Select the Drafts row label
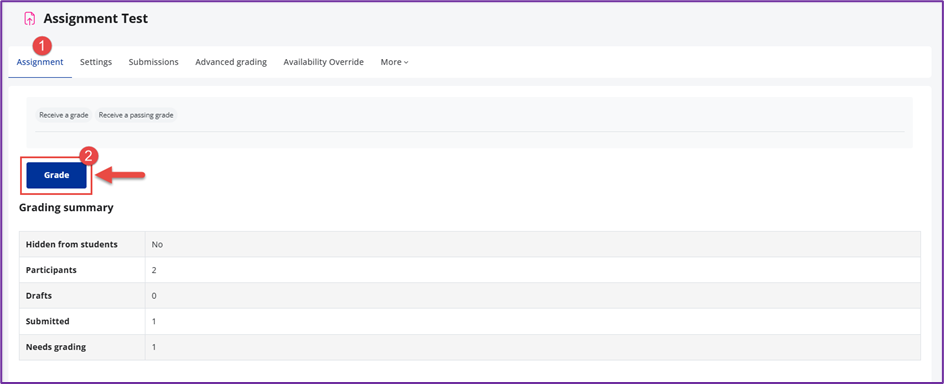The image size is (944, 384). click(39, 296)
